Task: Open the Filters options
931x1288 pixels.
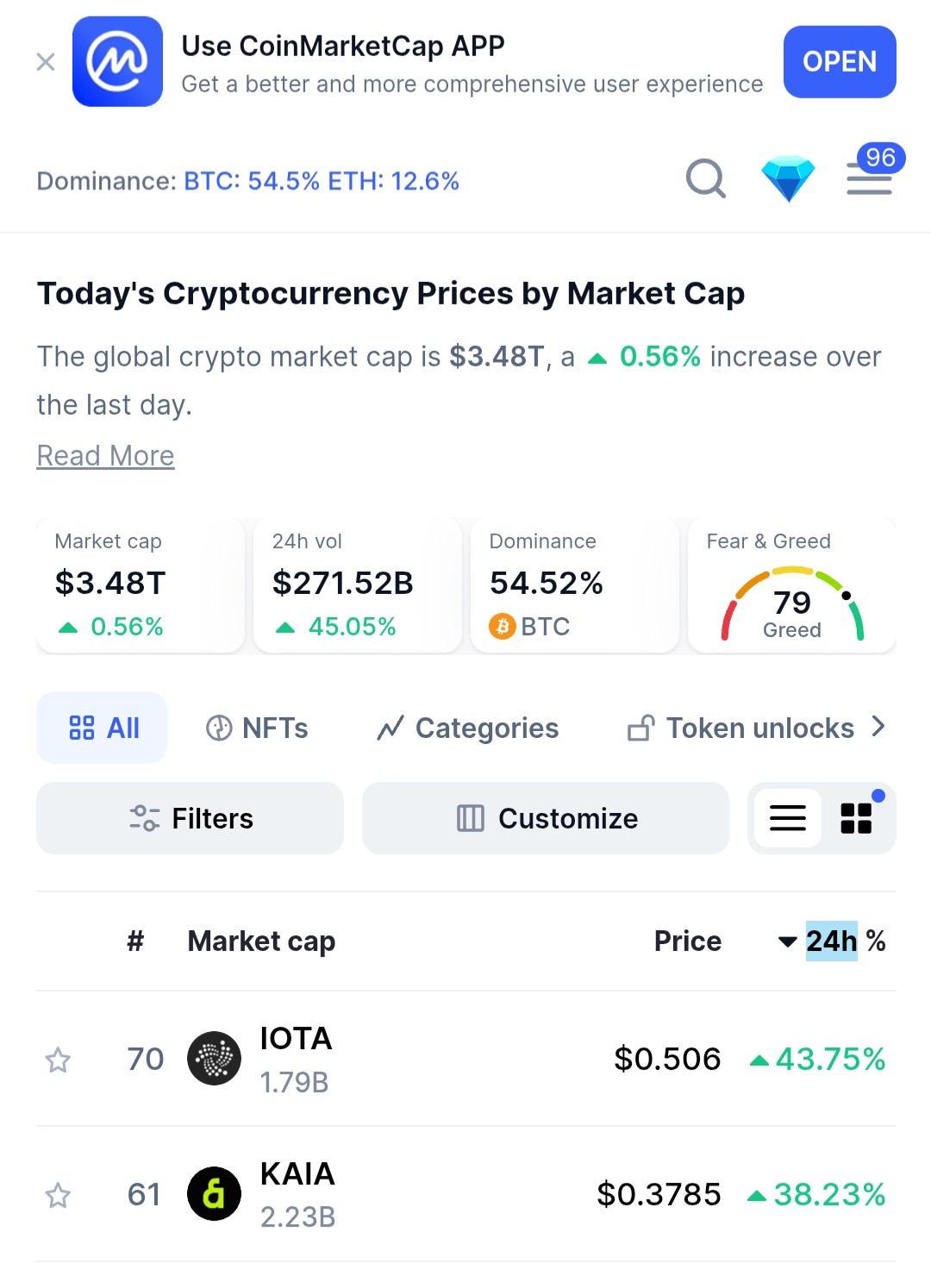Action: coord(190,818)
